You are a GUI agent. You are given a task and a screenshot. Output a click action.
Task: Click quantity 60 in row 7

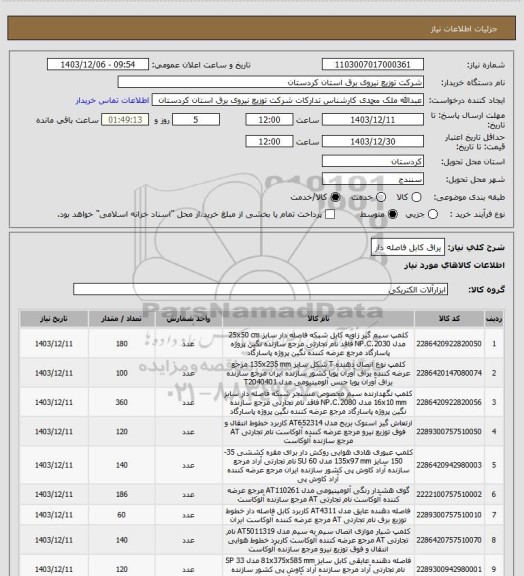click(x=122, y=515)
